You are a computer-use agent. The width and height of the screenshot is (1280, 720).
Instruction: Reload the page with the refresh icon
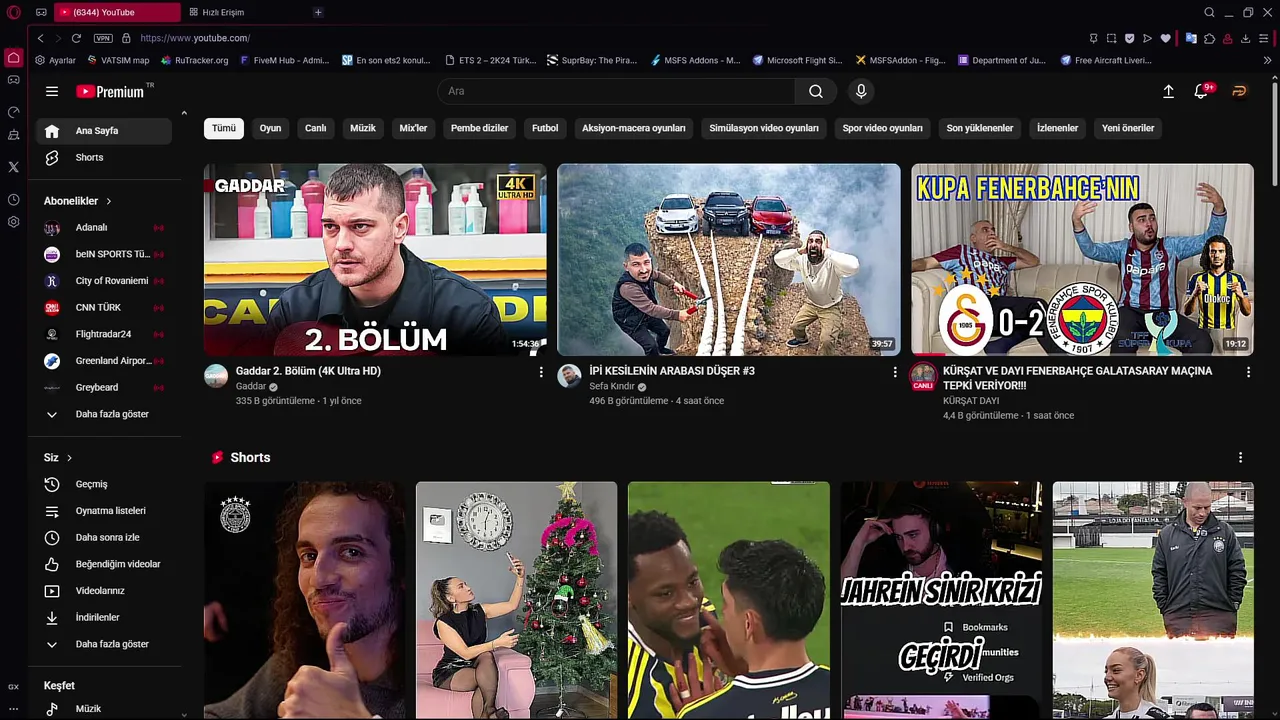click(x=76, y=38)
